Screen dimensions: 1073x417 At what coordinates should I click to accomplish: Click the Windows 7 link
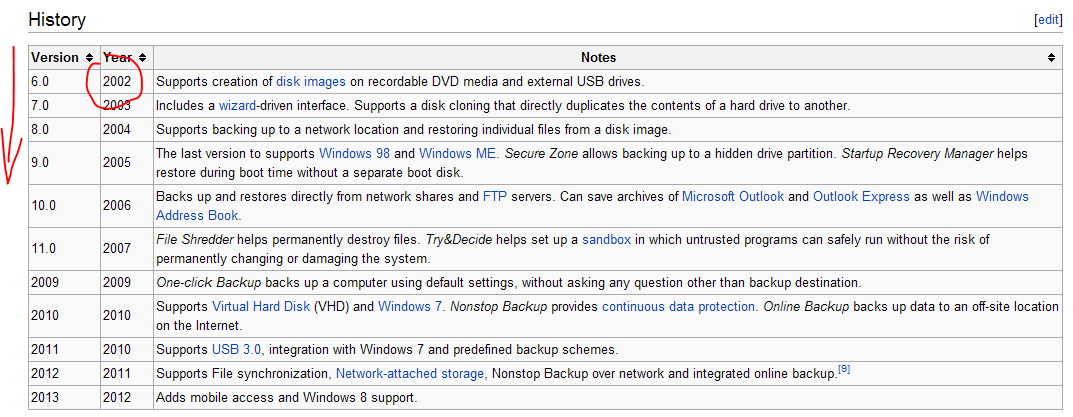[410, 306]
